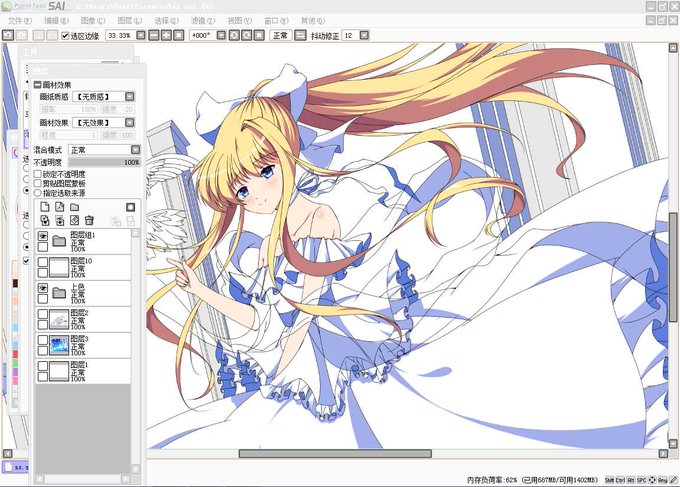Image resolution: width=680 pixels, height=487 pixels.
Task: Merge down layer icon
Action: point(59,220)
